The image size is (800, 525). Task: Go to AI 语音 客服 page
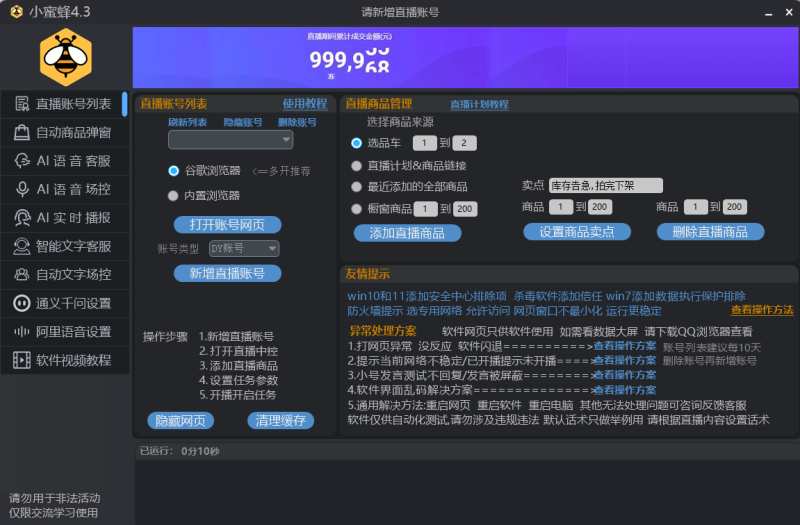coord(64,161)
